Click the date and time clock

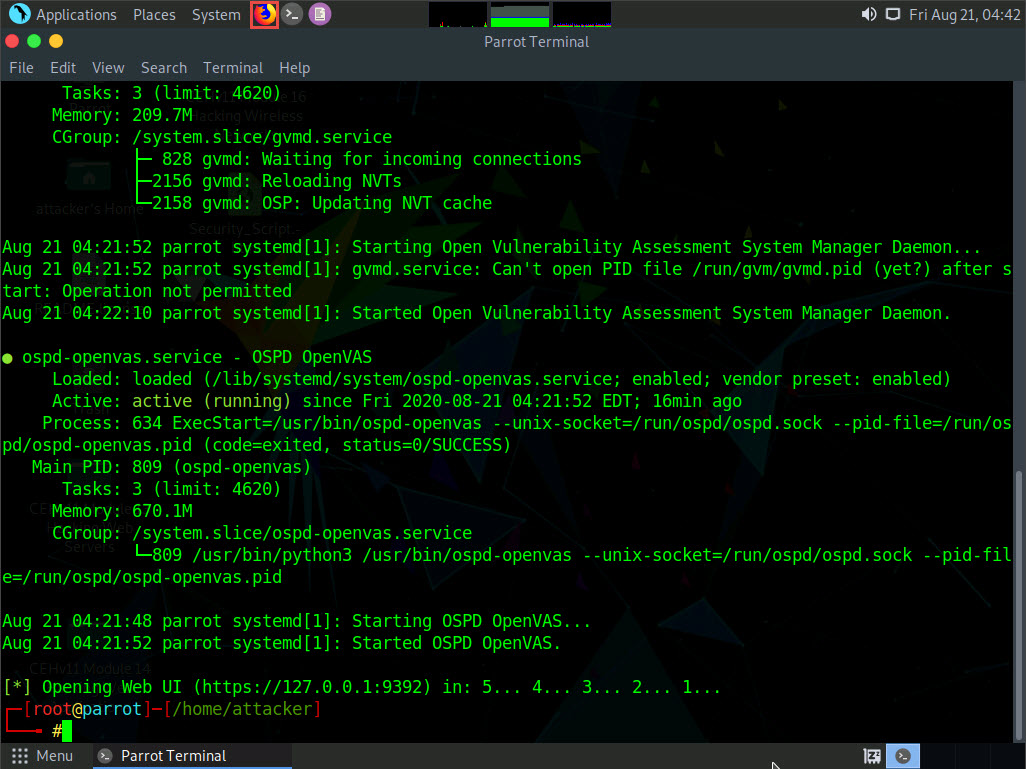964,14
